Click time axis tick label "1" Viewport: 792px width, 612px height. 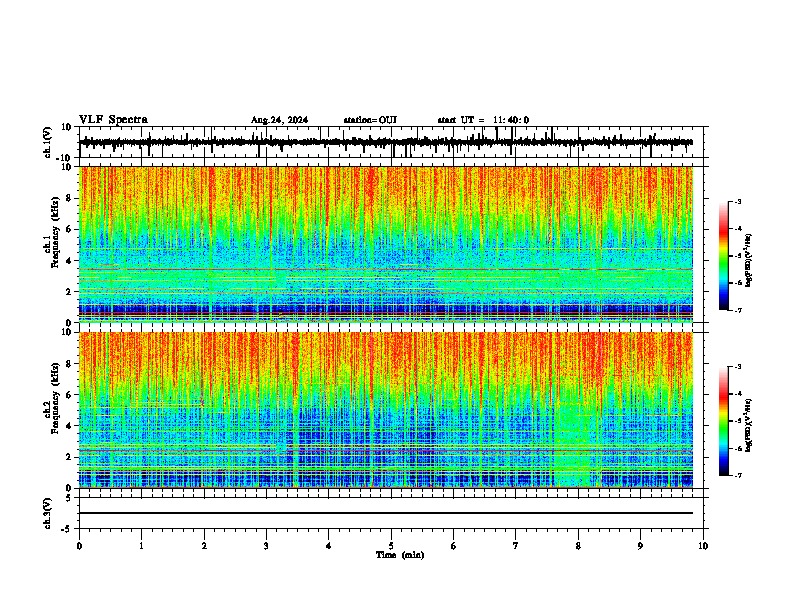tap(141, 546)
